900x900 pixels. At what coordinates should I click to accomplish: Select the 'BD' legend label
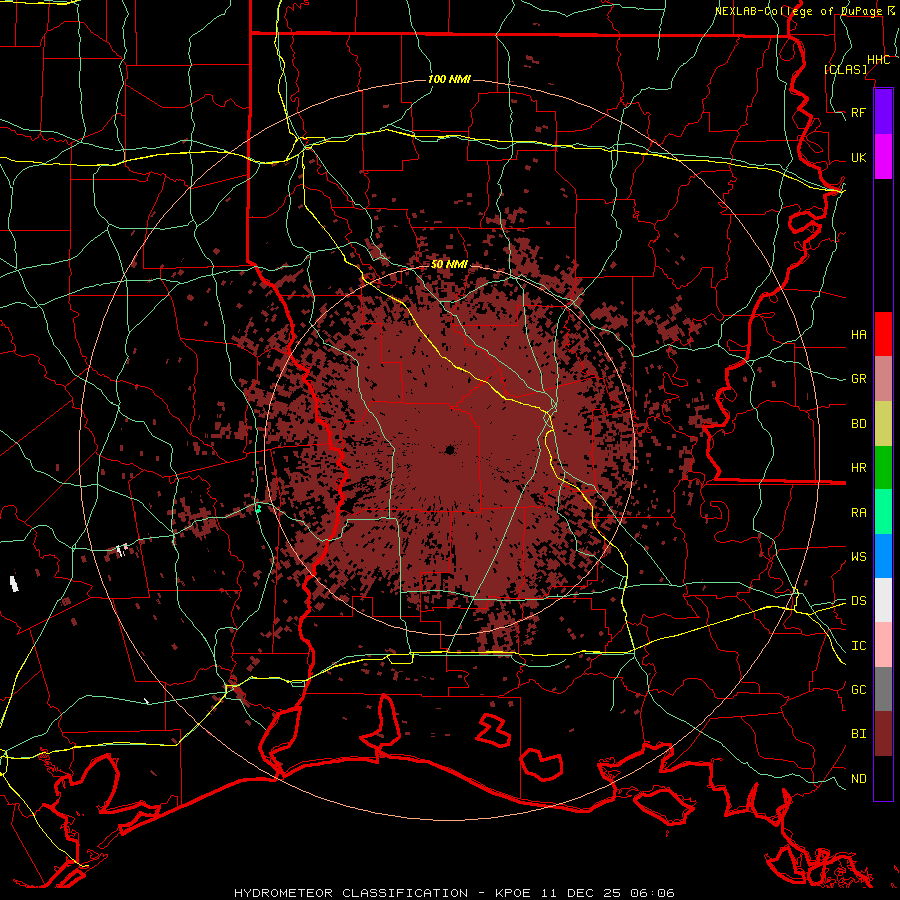tap(858, 424)
